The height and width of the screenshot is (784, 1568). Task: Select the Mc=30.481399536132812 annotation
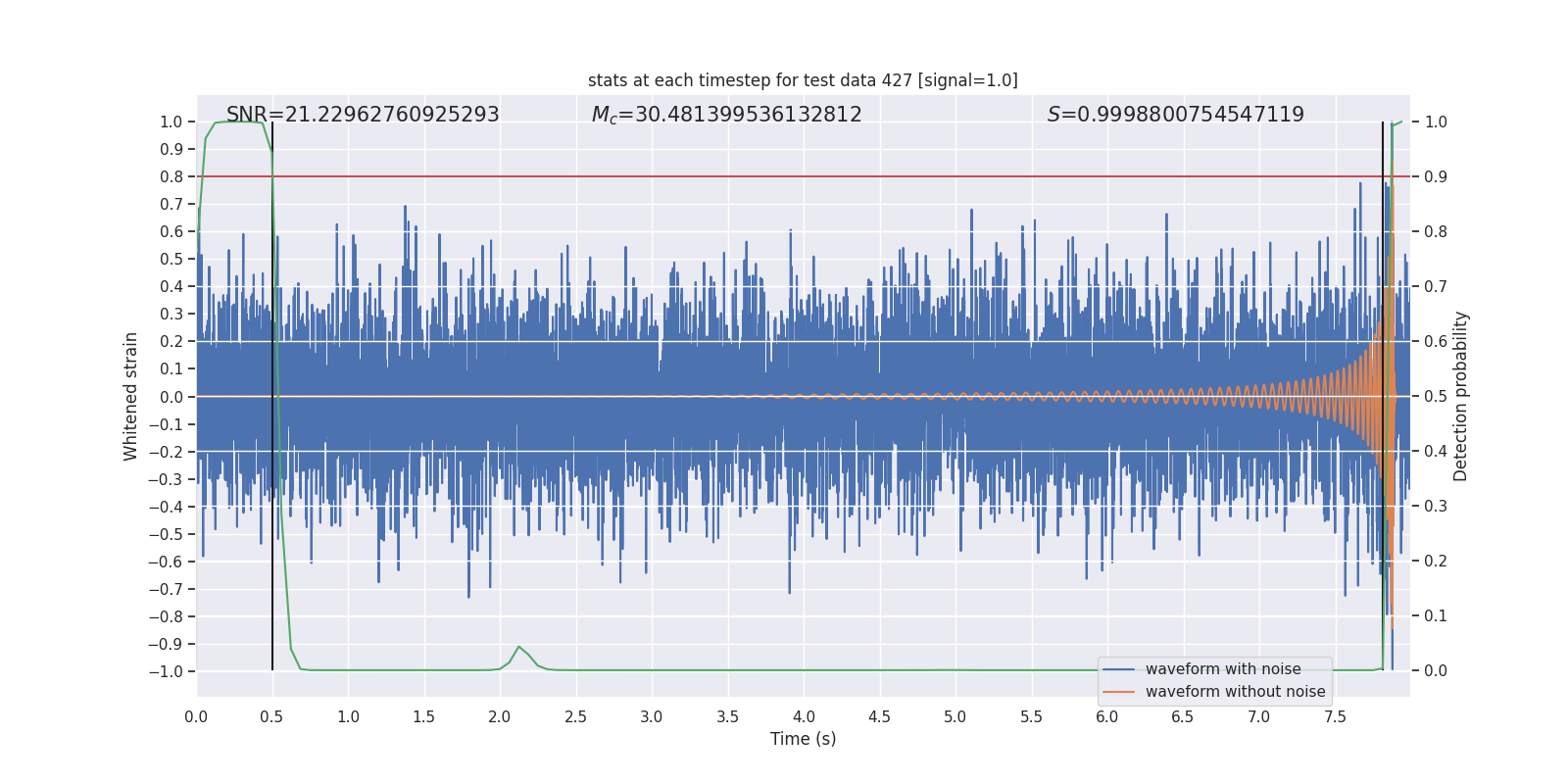tap(726, 115)
